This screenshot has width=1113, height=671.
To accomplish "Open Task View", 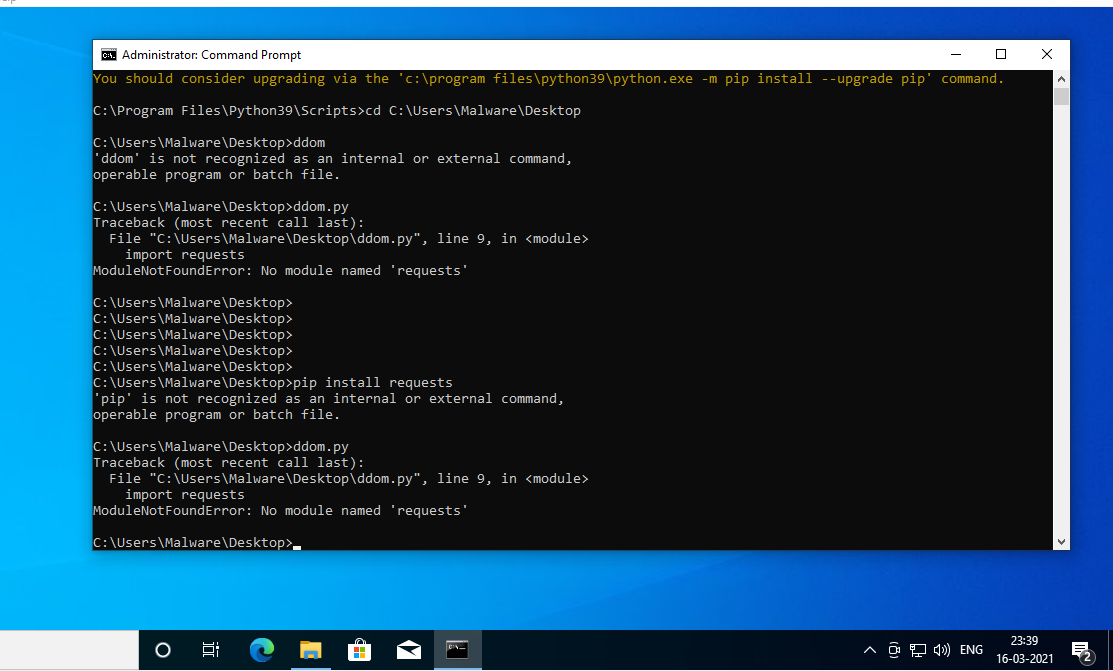I will [210, 650].
